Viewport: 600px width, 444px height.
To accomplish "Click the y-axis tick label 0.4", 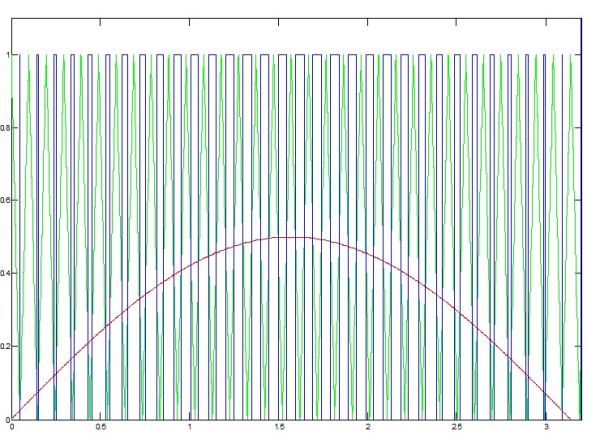I will 4,273.
